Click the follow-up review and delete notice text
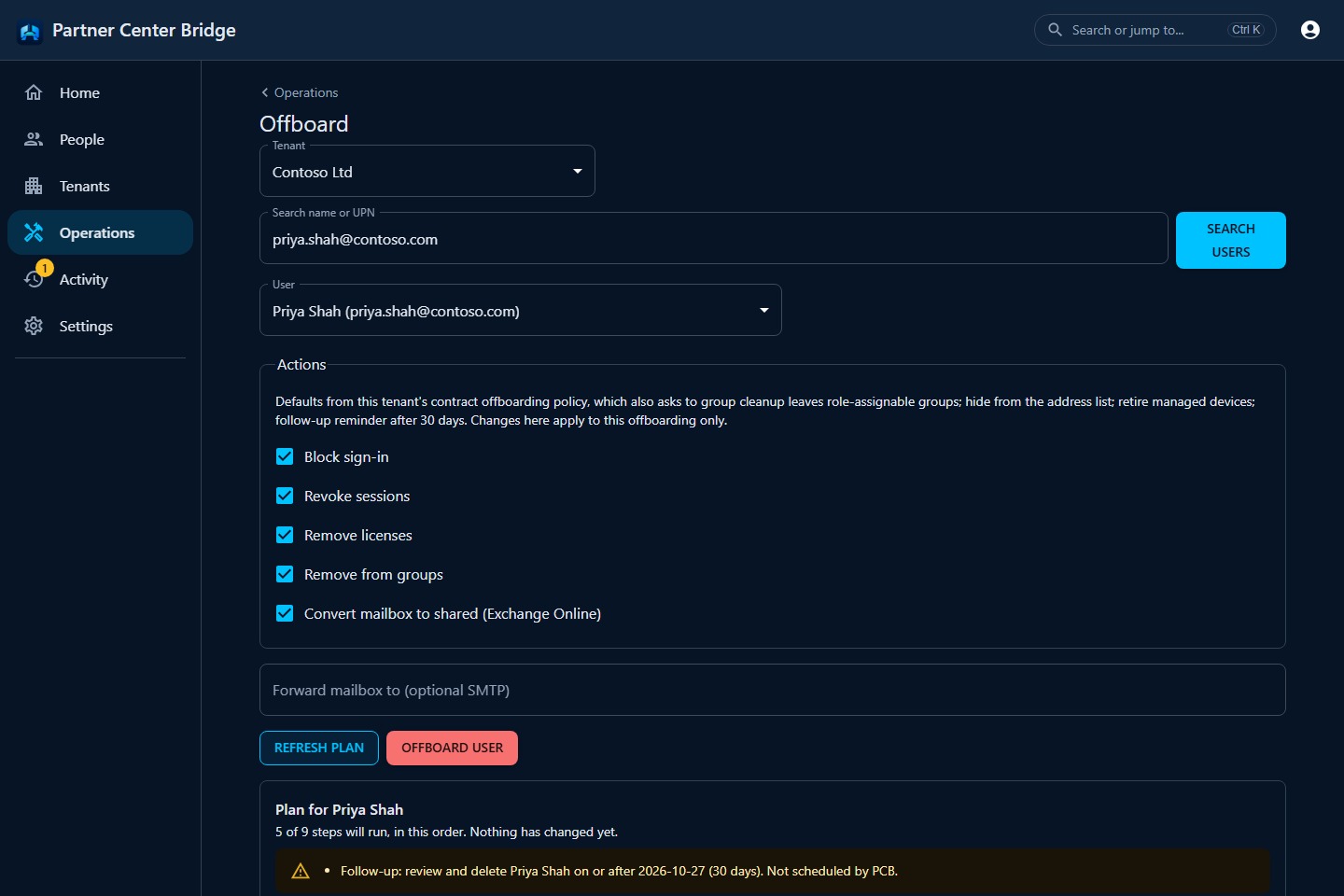Image resolution: width=1344 pixels, height=896 pixels. click(619, 871)
